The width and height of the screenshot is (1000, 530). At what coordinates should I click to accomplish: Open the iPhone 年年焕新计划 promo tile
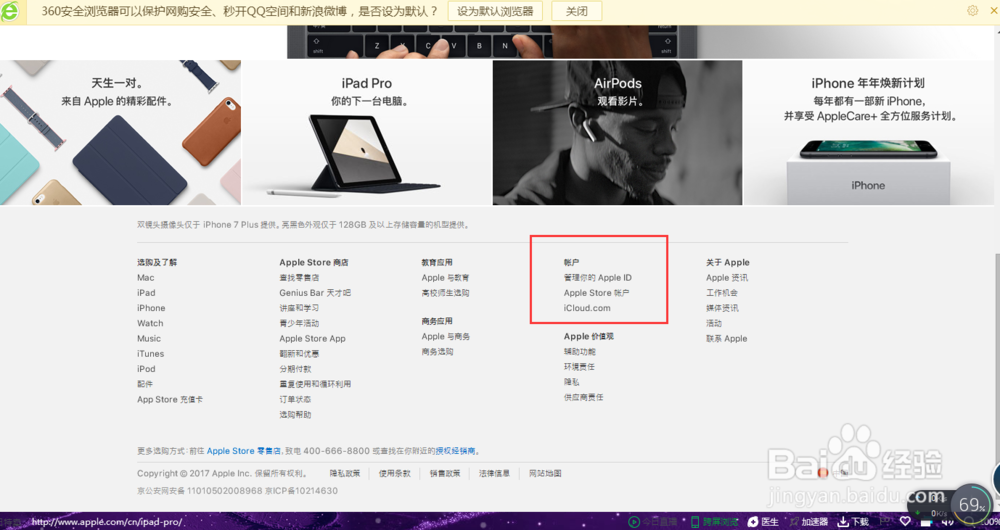click(x=871, y=133)
